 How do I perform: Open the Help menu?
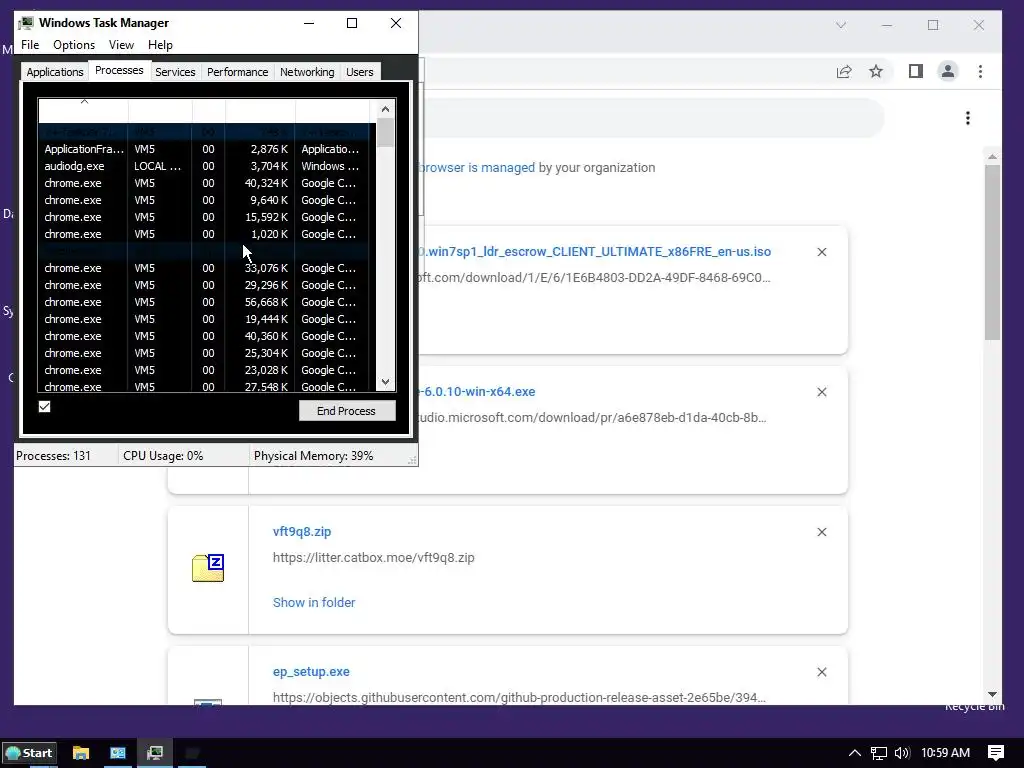(160, 45)
